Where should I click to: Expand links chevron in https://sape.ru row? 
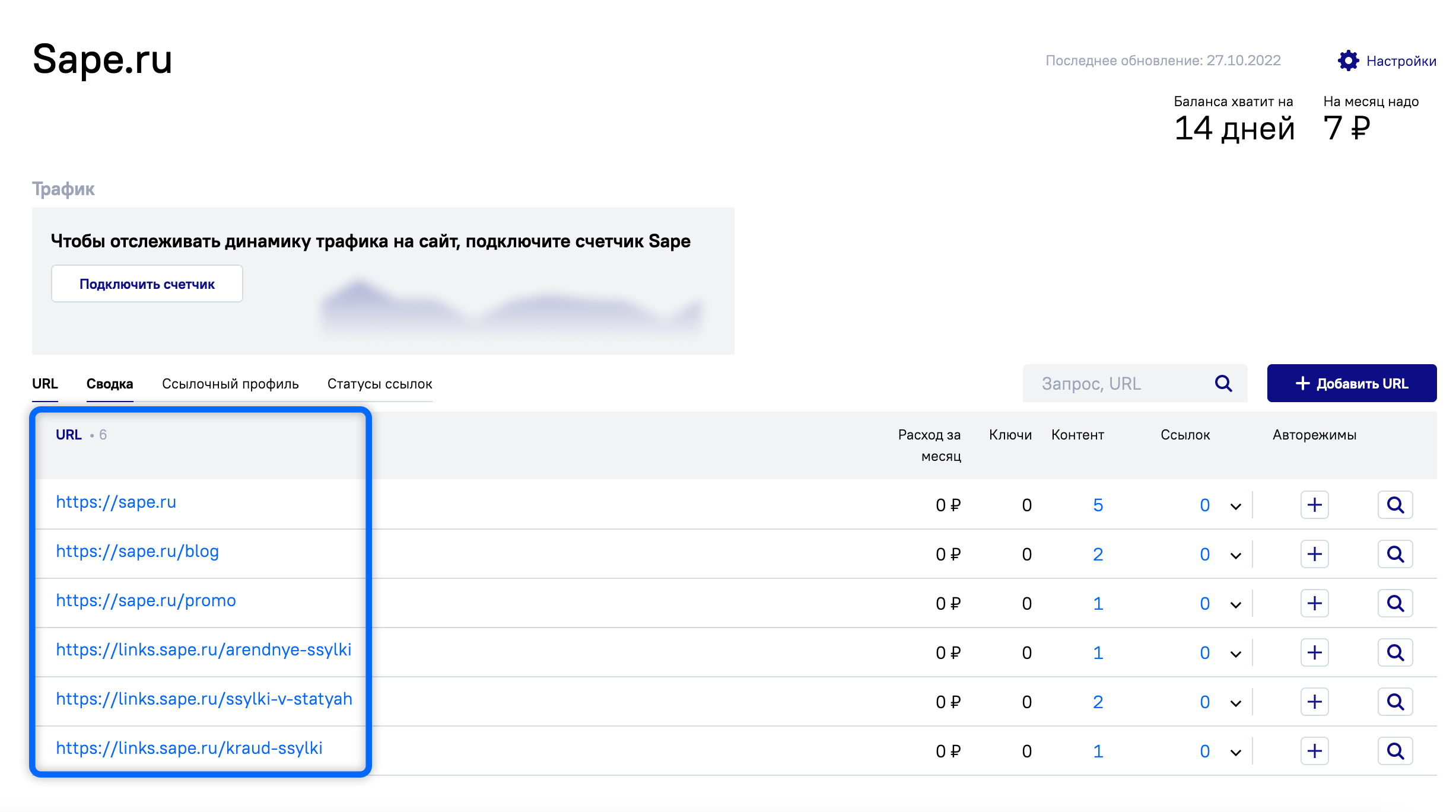coord(1236,507)
